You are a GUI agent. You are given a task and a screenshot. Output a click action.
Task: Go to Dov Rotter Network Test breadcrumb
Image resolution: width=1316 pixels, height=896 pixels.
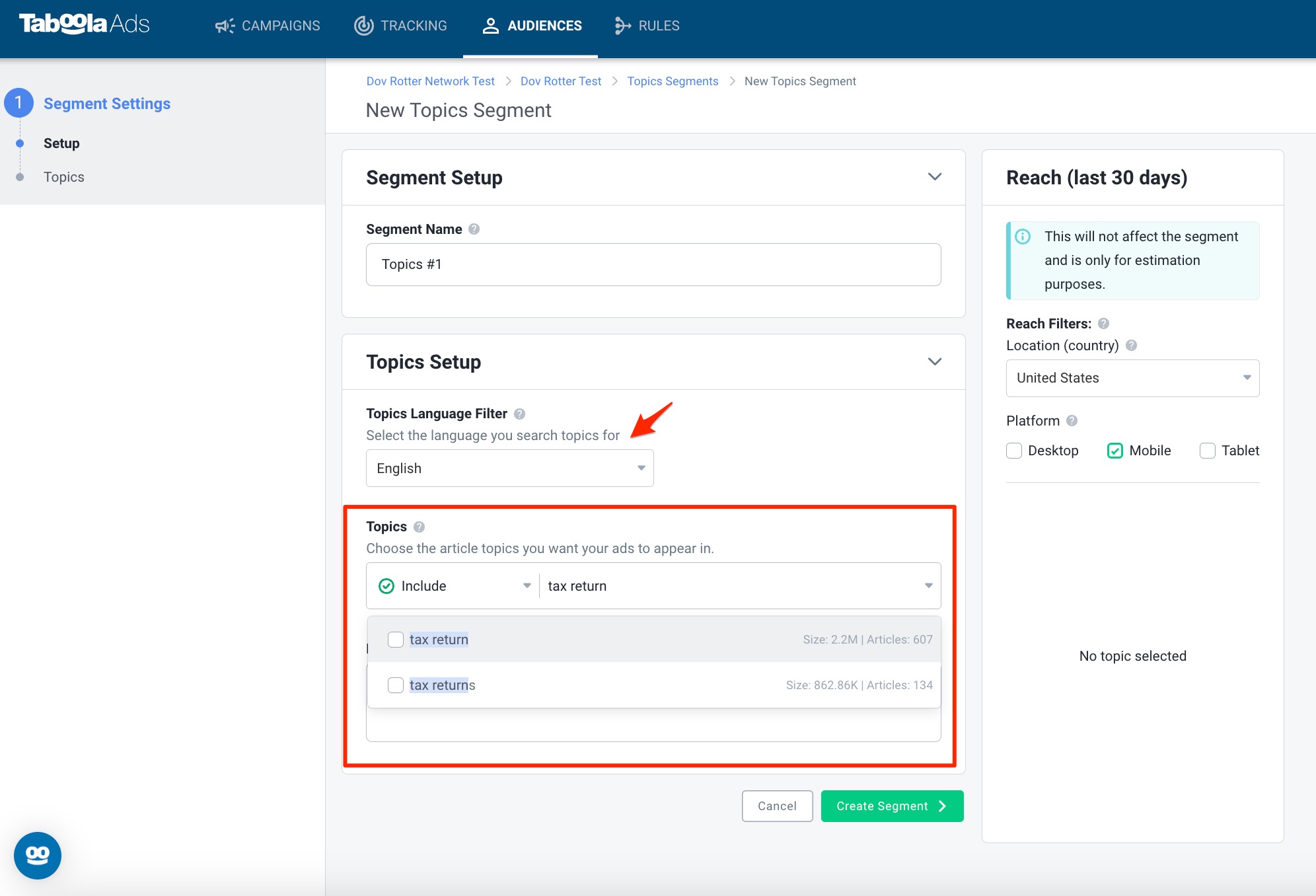pos(431,81)
